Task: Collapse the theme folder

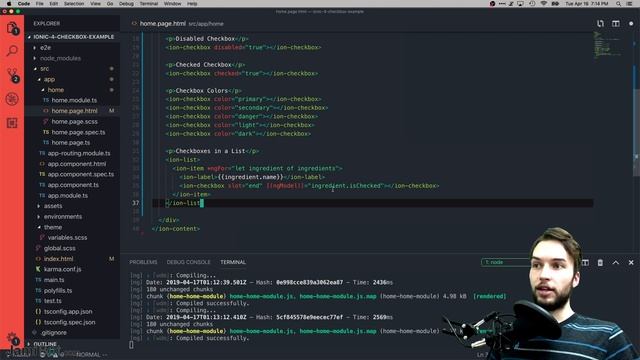Action: point(53,227)
